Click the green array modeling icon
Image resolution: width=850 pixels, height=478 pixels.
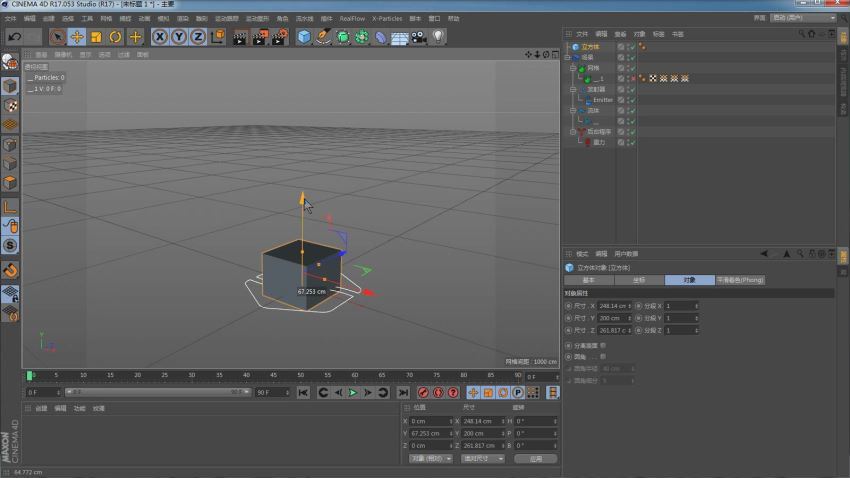coord(362,37)
